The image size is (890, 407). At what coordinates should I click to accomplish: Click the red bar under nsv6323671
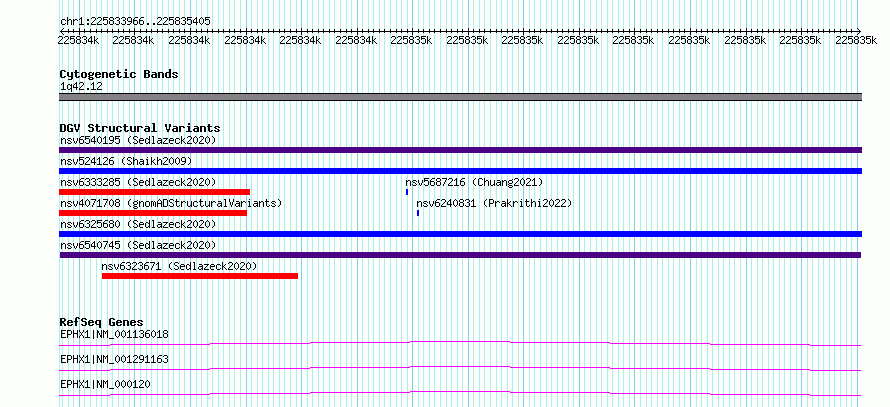pos(200,276)
